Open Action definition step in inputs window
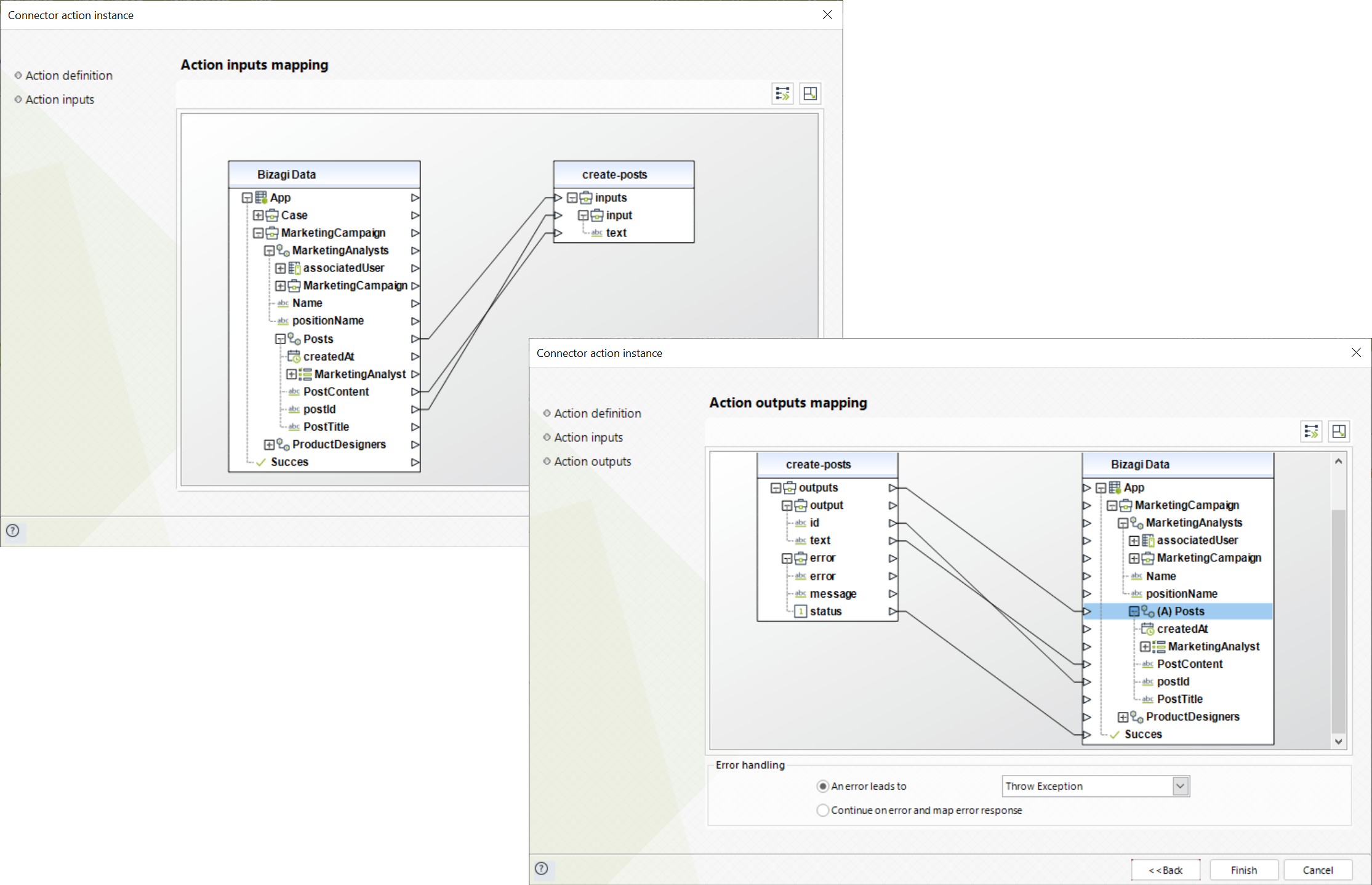Viewport: 1372px width, 885px height. 69,75
